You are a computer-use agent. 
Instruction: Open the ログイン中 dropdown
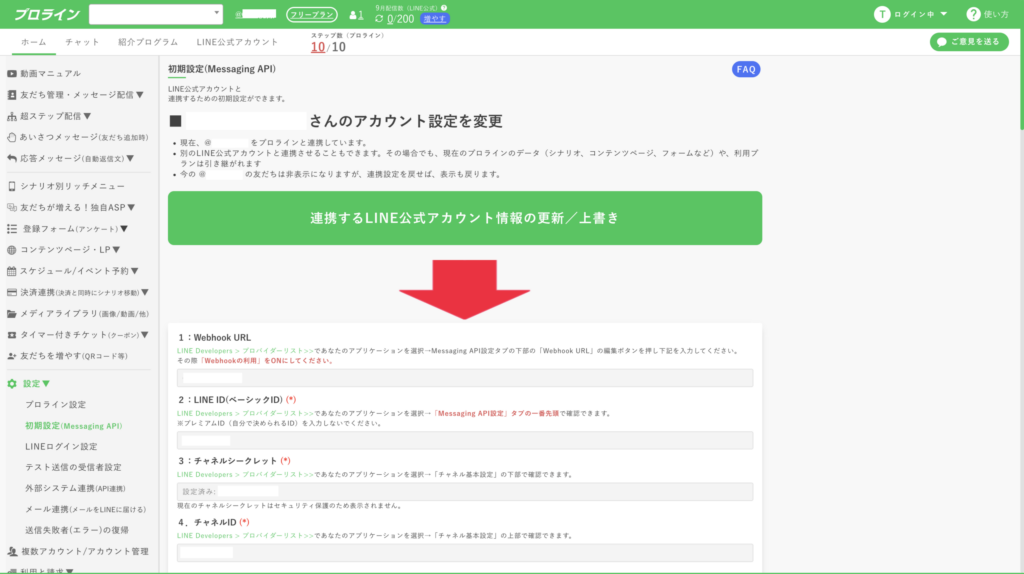click(920, 14)
